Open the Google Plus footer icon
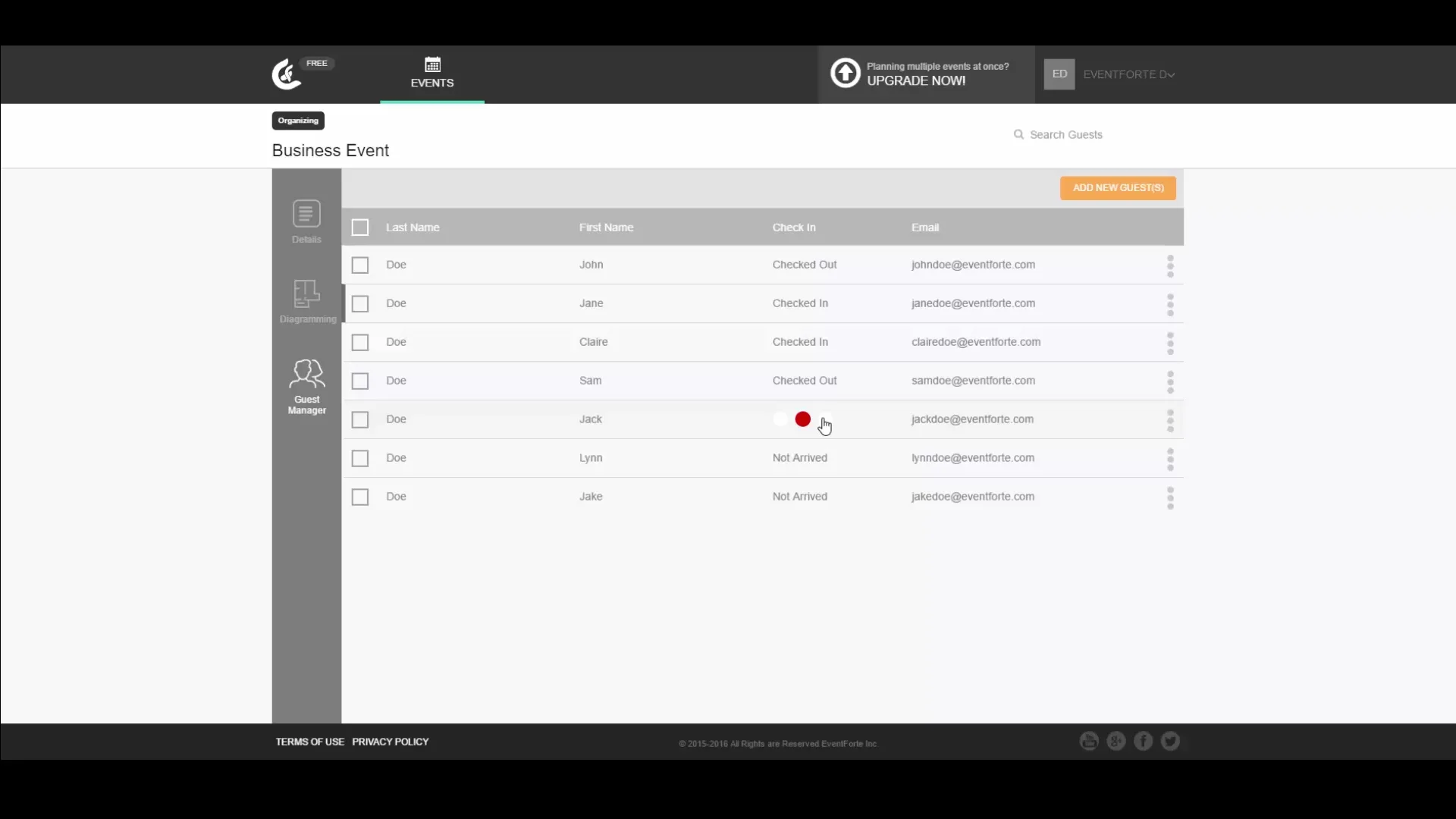 coord(1116,741)
